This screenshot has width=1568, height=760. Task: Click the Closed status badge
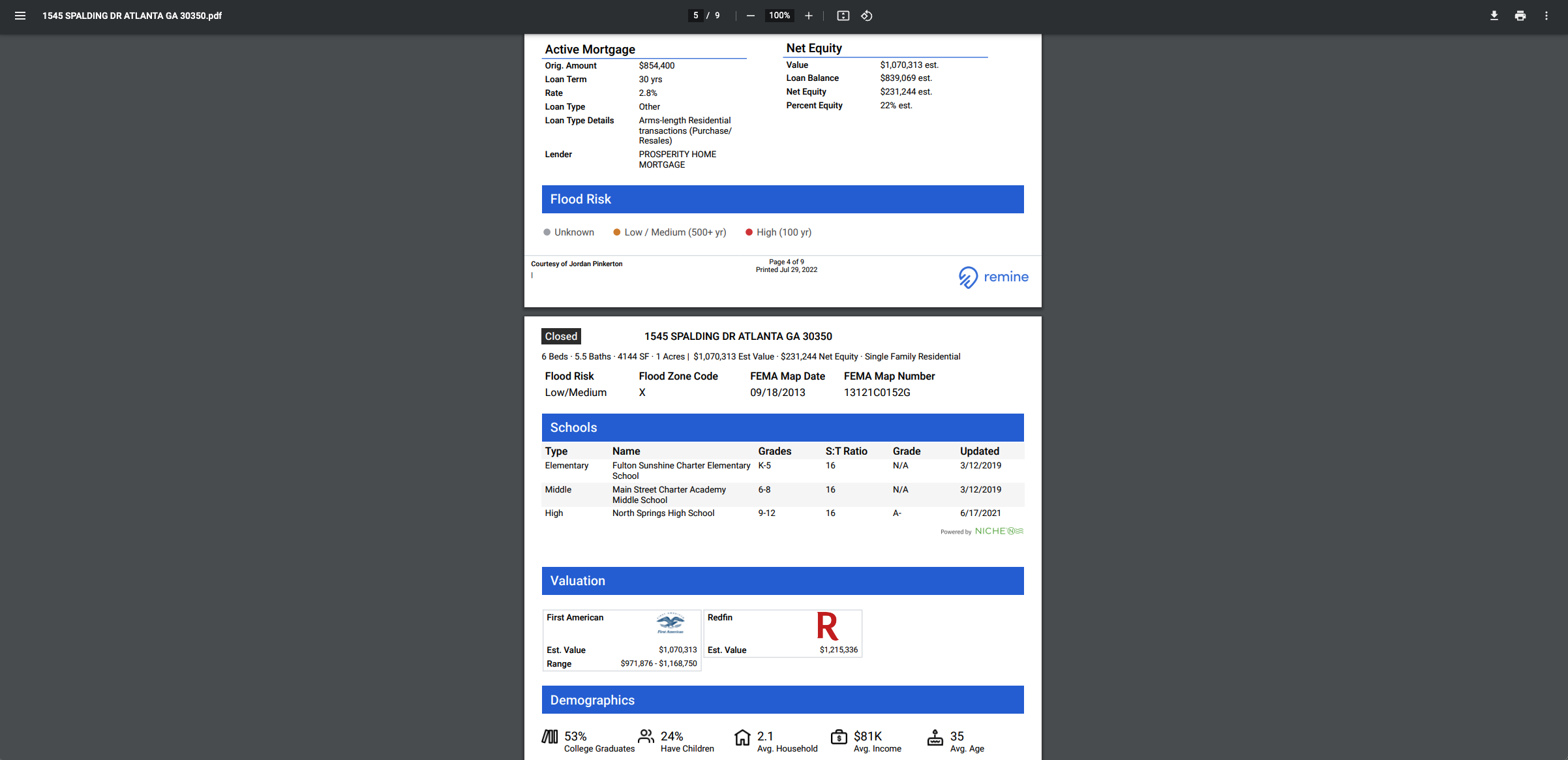click(x=561, y=337)
